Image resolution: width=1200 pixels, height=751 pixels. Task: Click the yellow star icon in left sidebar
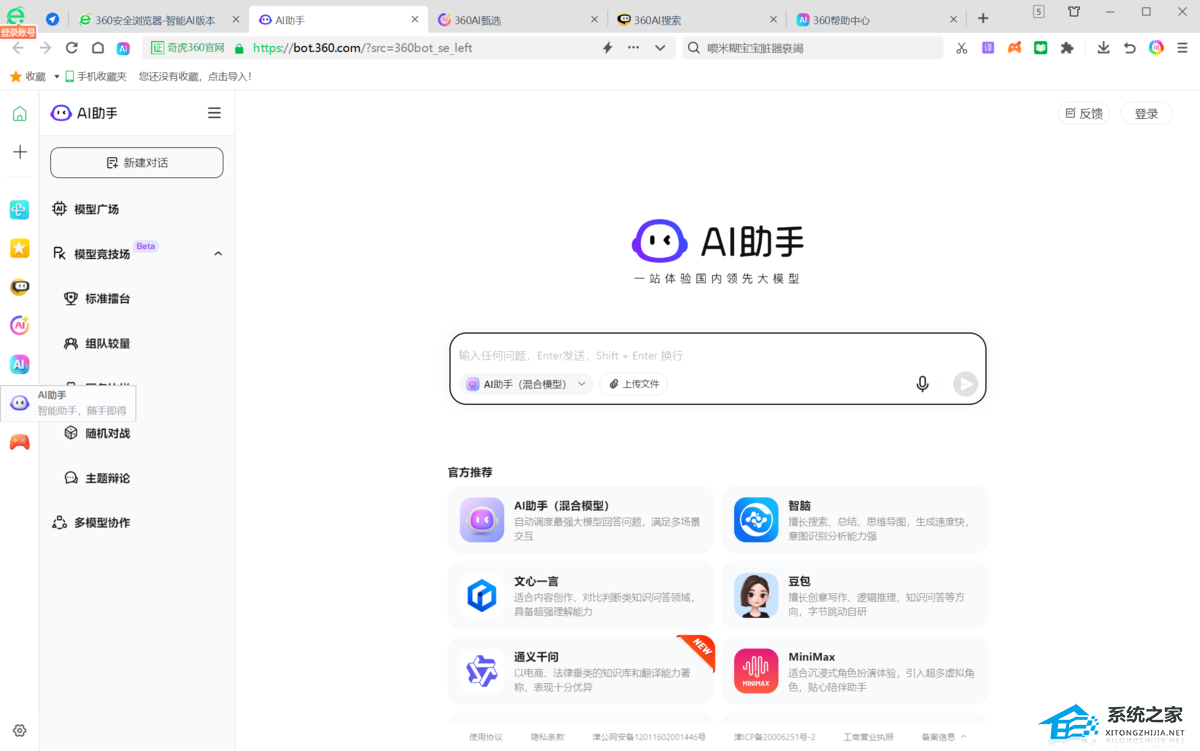tap(19, 248)
